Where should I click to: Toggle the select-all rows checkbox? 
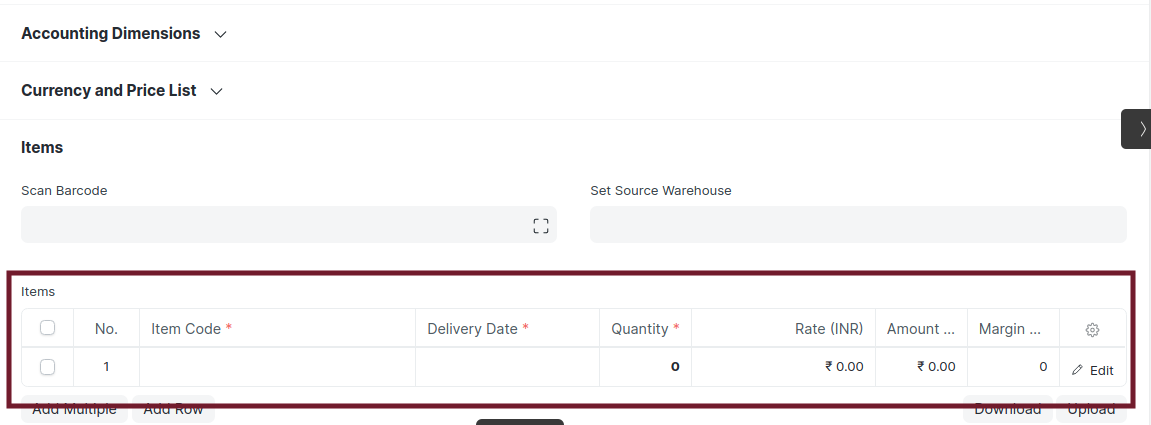click(x=48, y=327)
